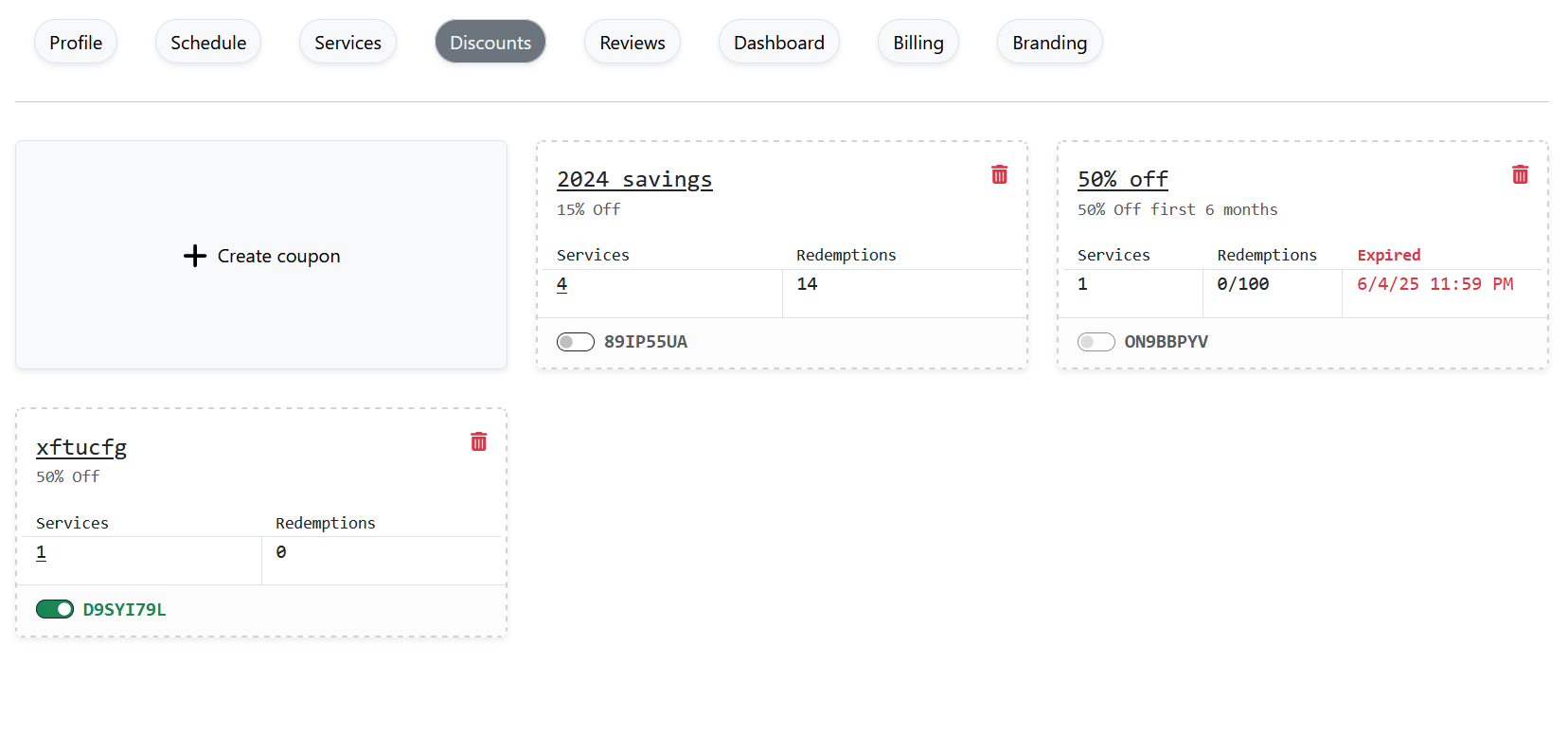Click the expiry date 6/4/25 11:59 PM
1568x735 pixels.
(1435, 284)
